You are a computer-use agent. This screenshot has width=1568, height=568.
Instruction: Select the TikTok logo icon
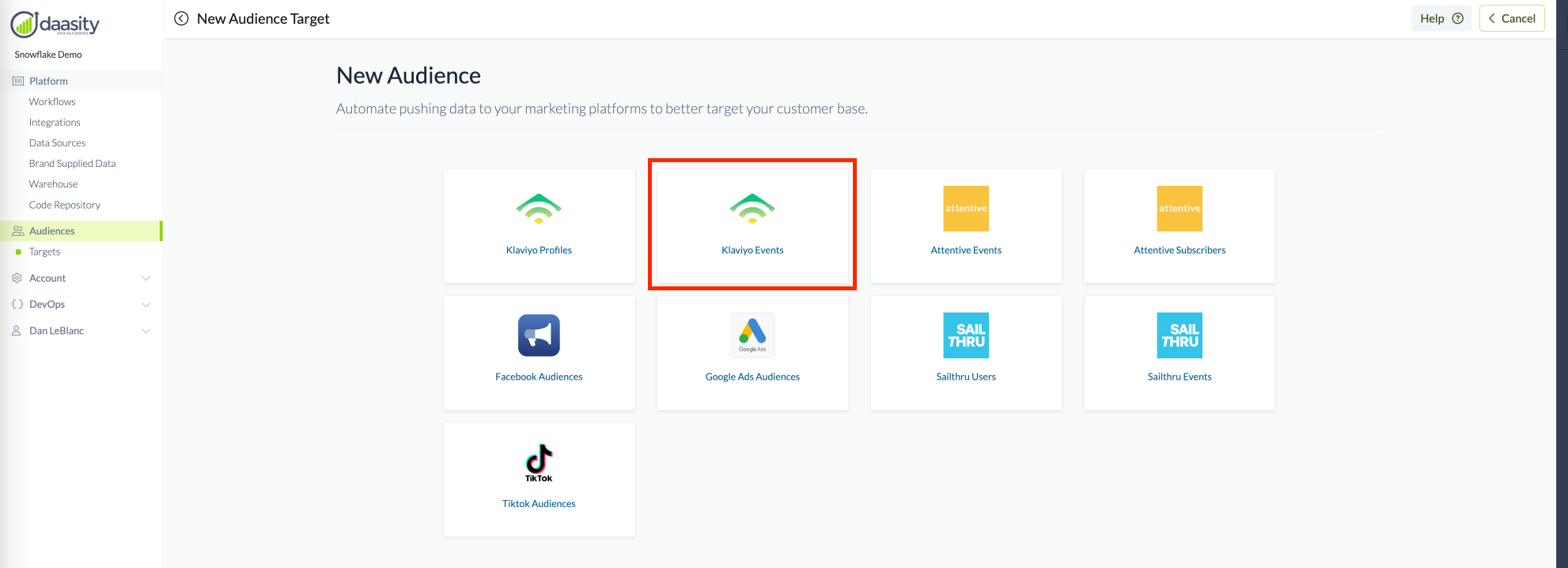[x=539, y=462]
